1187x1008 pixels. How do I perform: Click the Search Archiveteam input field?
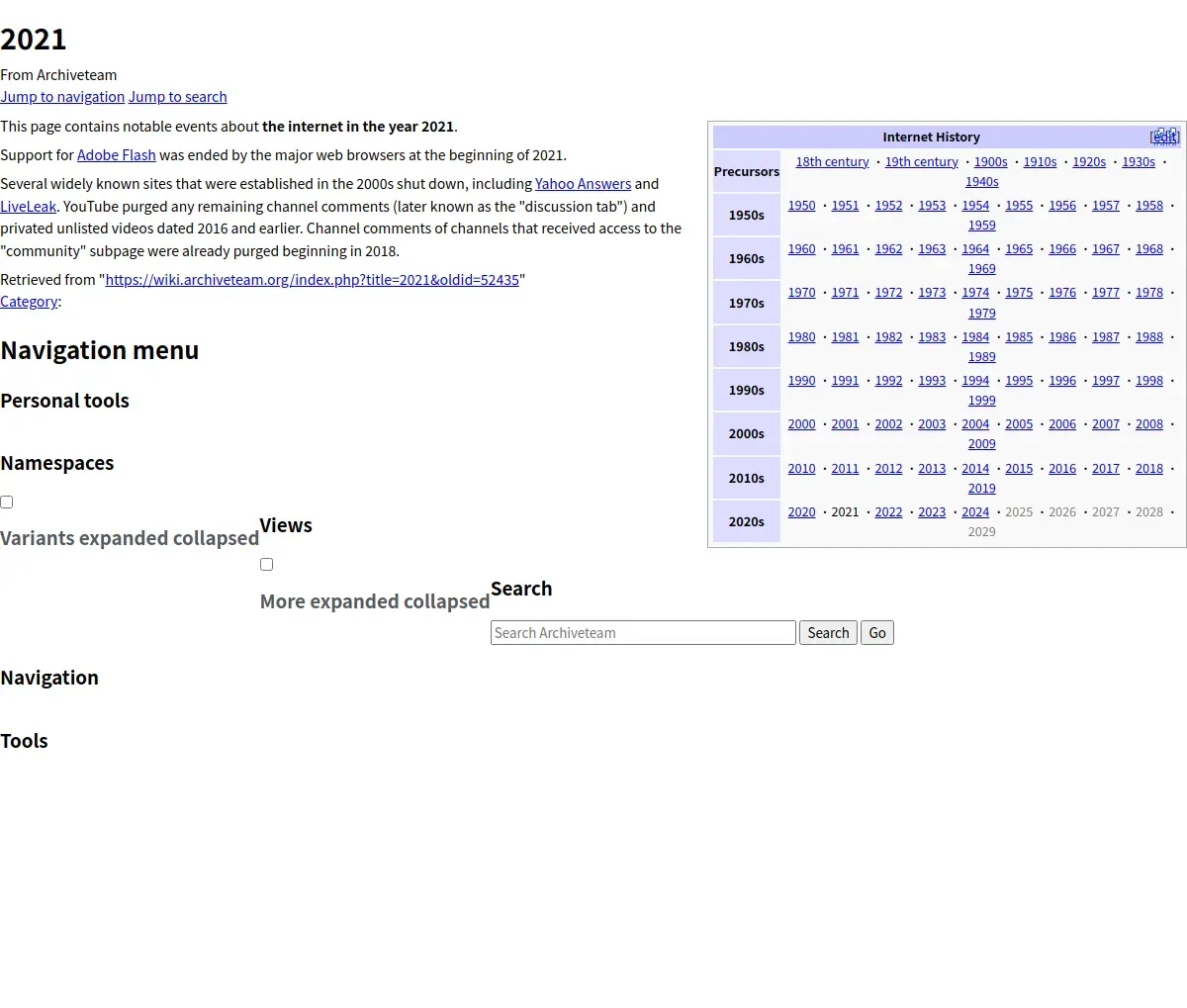[x=643, y=633]
